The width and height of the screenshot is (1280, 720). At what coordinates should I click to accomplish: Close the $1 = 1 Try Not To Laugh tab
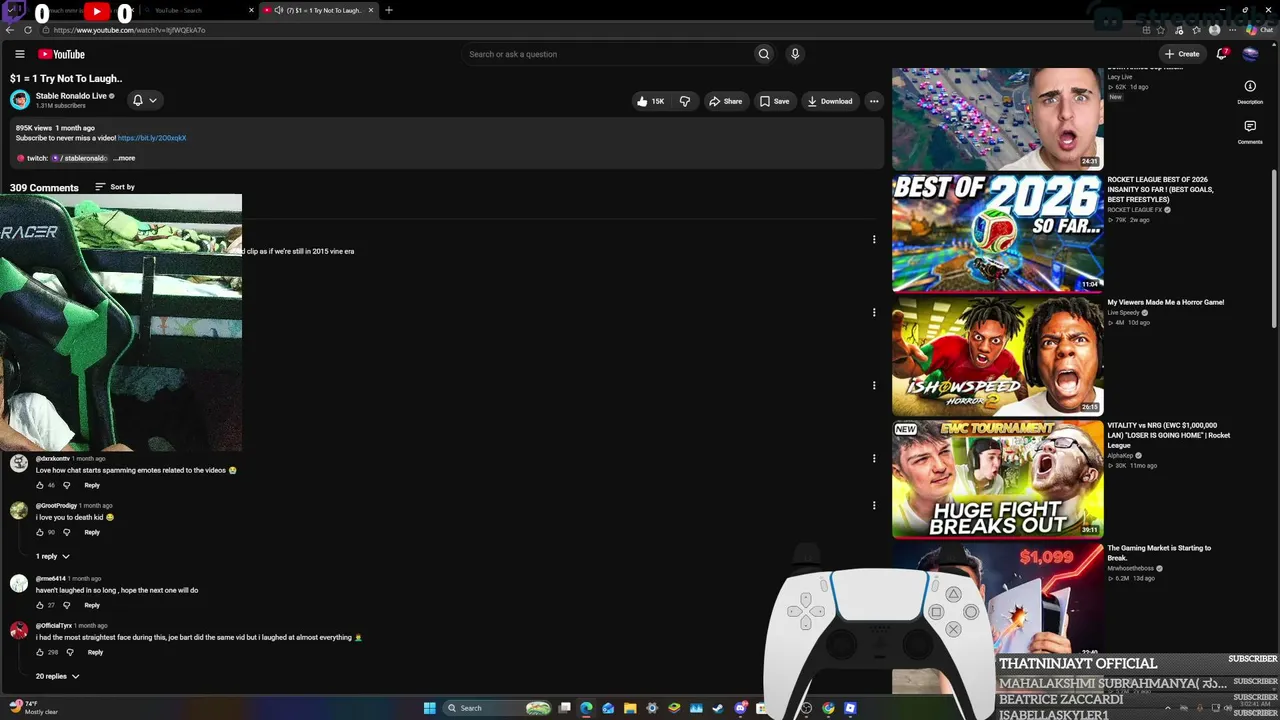click(371, 10)
